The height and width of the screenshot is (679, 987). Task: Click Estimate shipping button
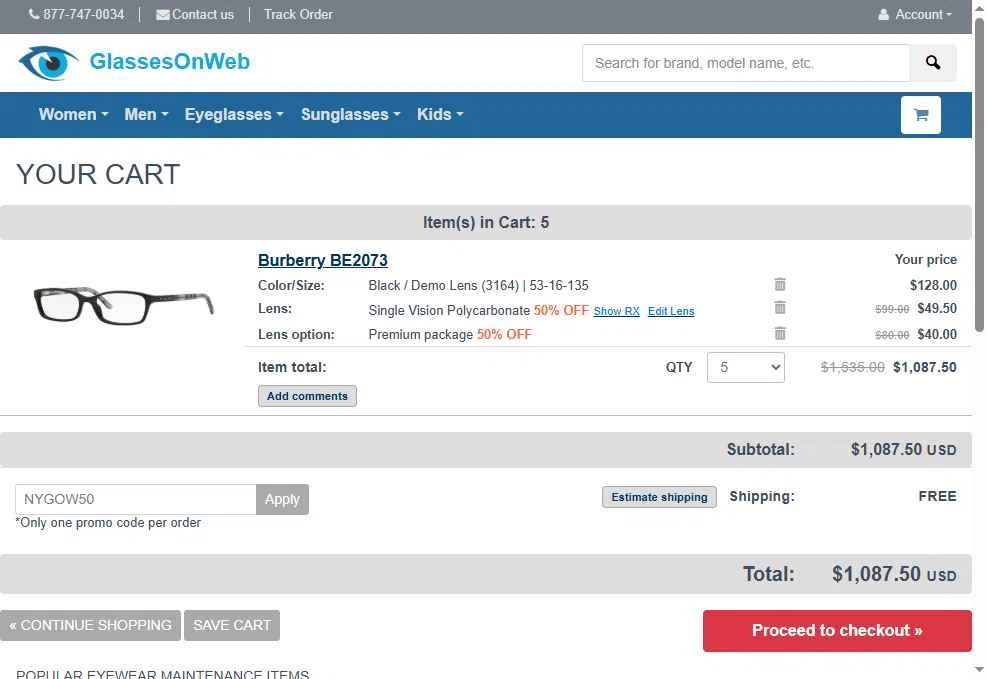coord(659,497)
